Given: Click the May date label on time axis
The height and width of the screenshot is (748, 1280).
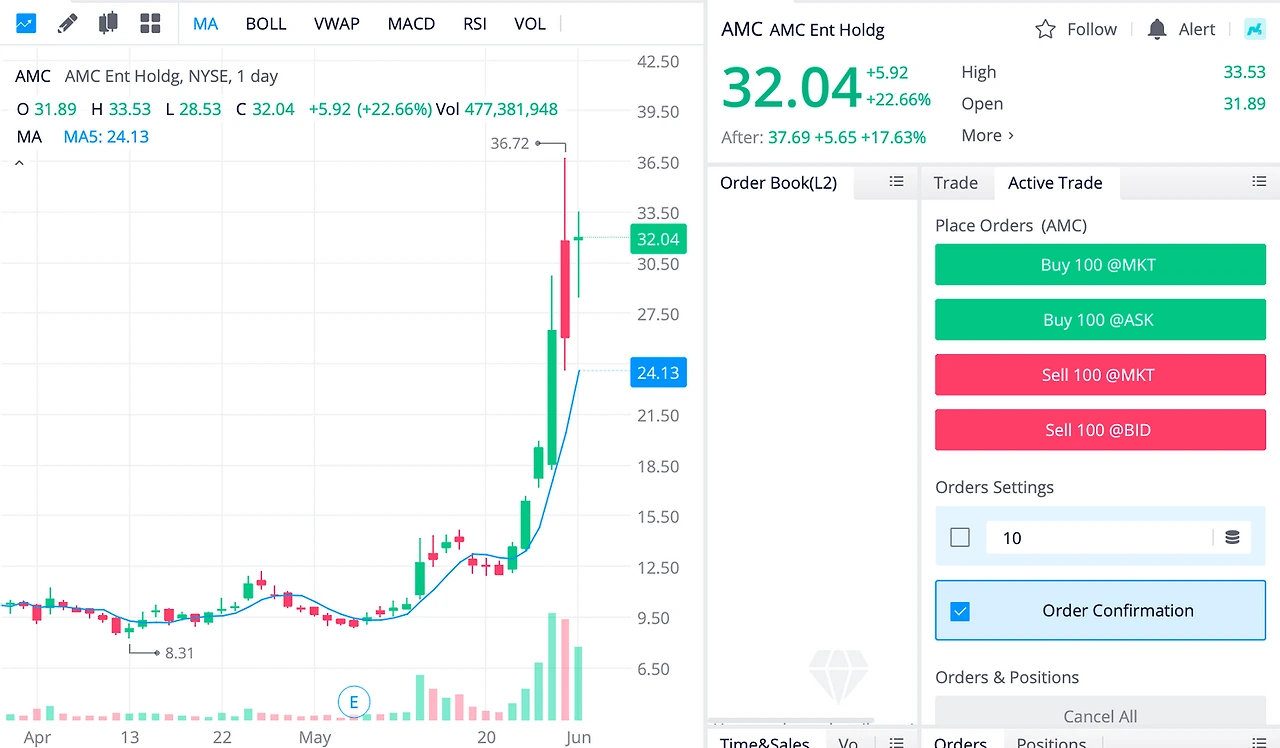Looking at the screenshot, I should [315, 738].
